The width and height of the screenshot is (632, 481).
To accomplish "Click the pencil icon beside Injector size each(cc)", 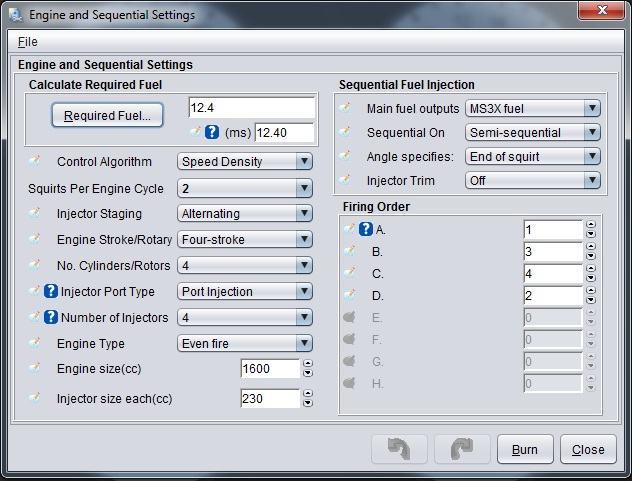I will pos(35,398).
